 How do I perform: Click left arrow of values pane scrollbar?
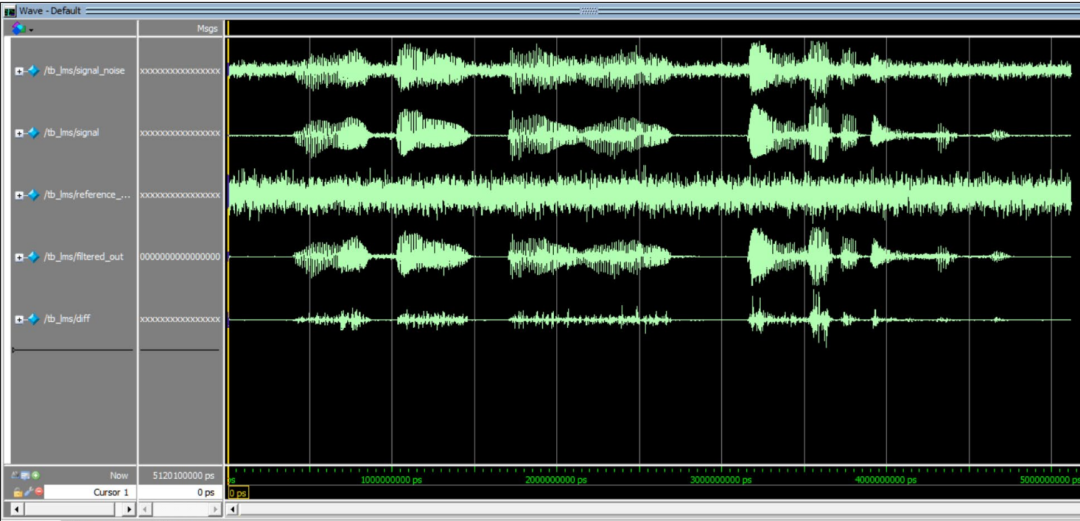(x=146, y=510)
